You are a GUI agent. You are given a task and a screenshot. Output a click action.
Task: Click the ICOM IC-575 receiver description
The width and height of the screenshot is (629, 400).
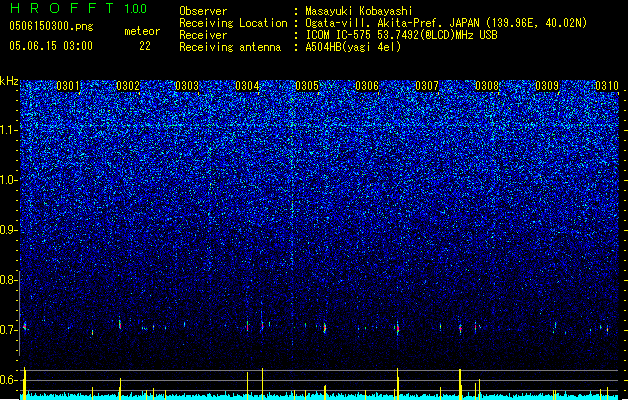click(401, 35)
